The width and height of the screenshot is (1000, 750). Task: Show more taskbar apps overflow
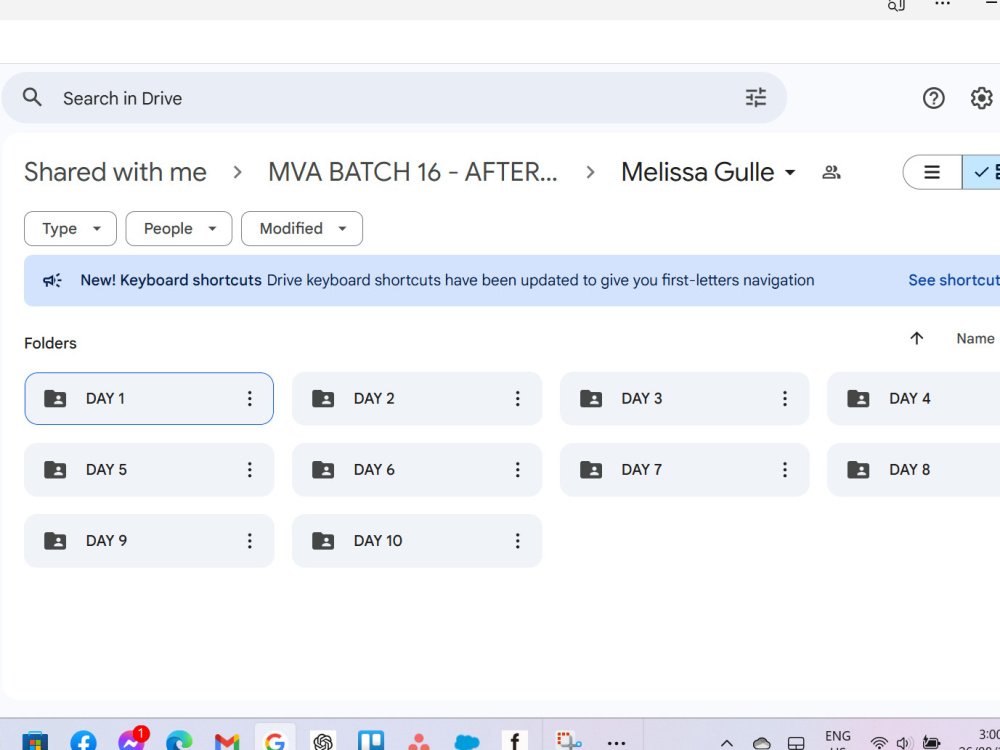click(616, 743)
